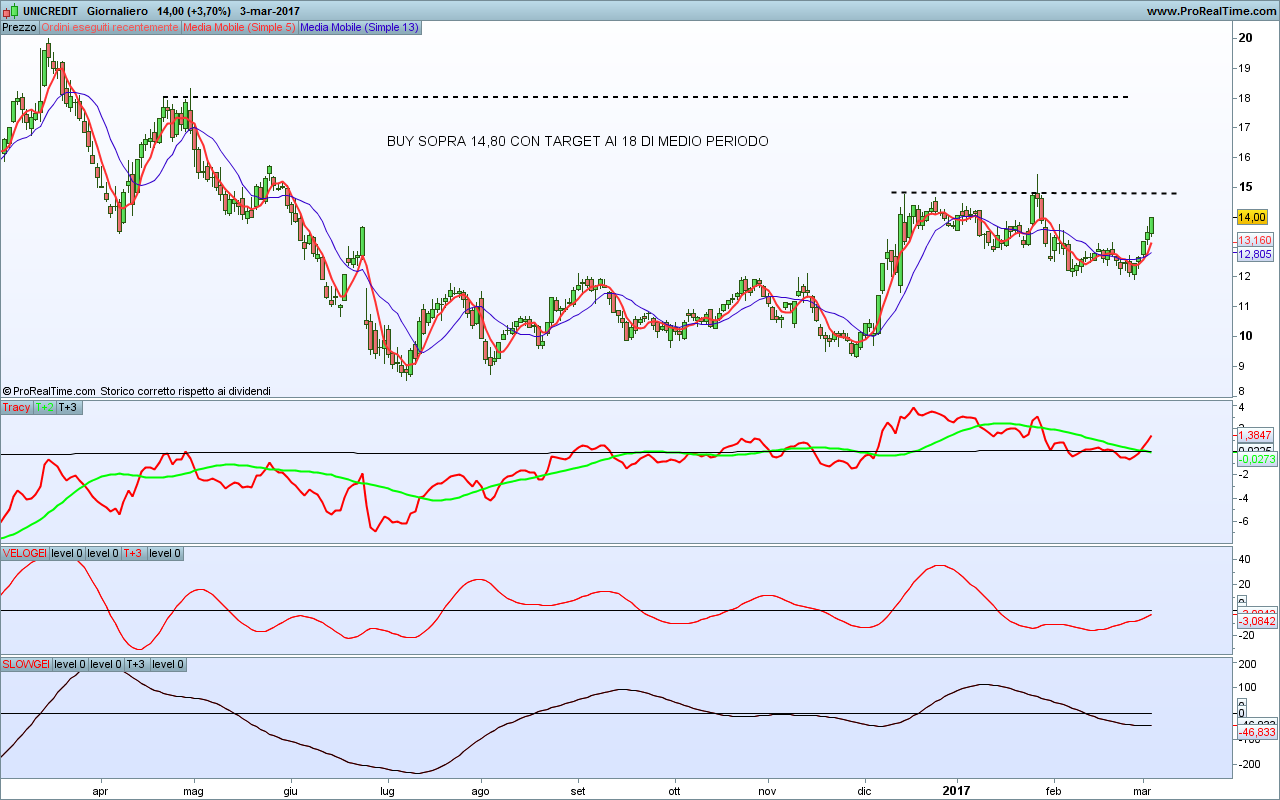
Task: Select T+3 label in Tracy panel
Action: tap(69, 408)
